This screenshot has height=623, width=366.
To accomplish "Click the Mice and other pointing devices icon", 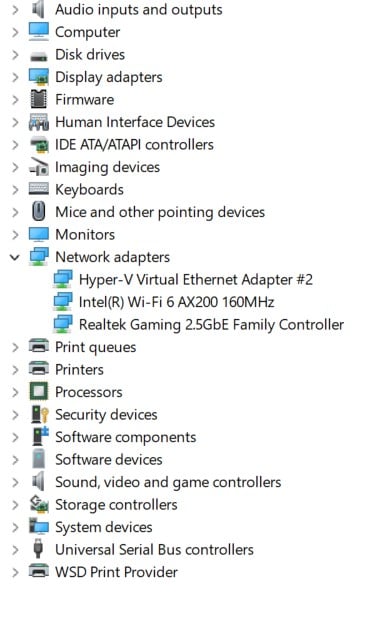I will pyautogui.click(x=39, y=211).
